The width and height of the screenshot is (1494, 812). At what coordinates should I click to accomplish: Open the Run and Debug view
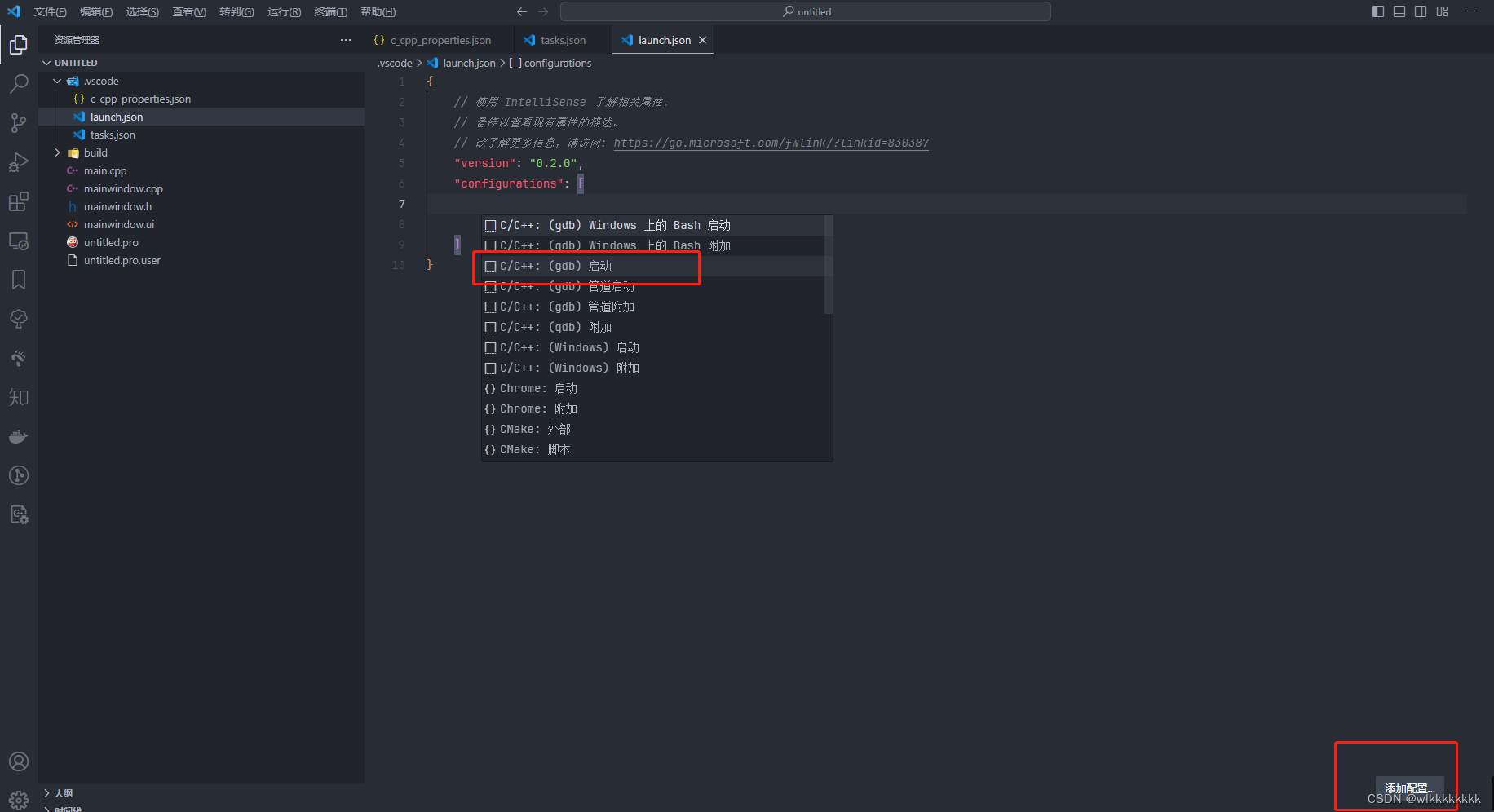point(19,162)
